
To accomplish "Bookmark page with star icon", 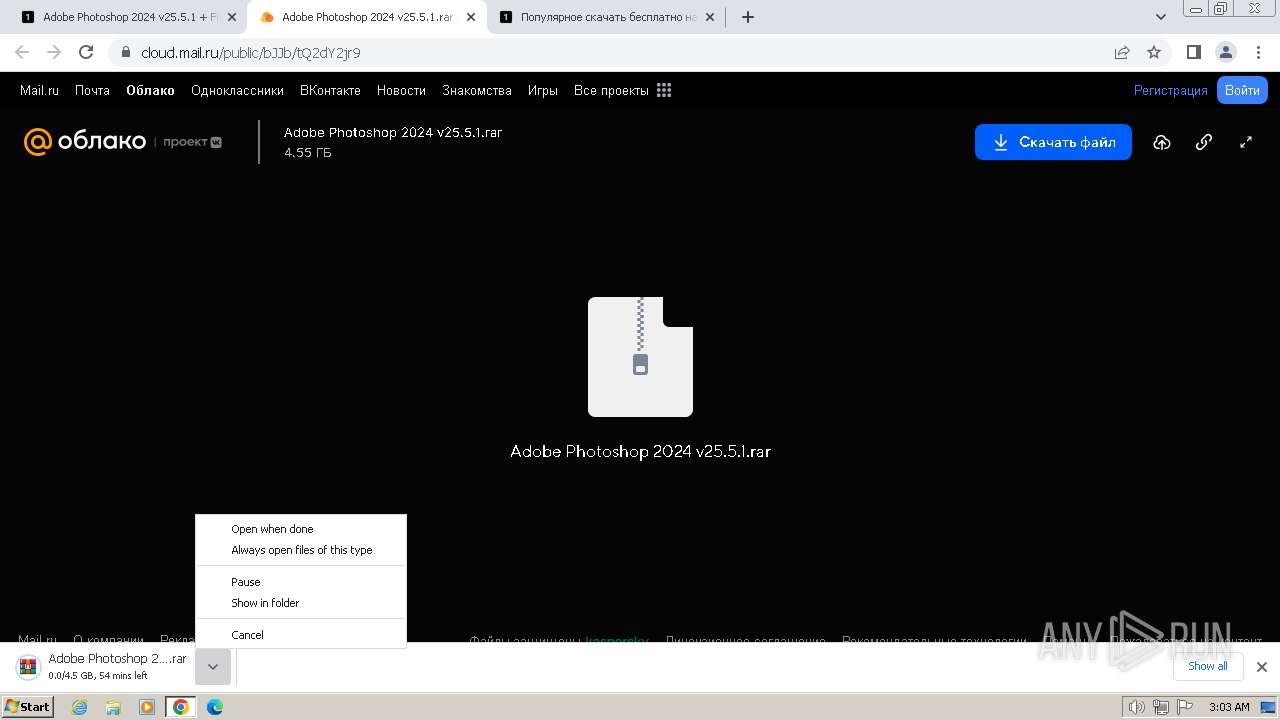I will click(x=1154, y=52).
